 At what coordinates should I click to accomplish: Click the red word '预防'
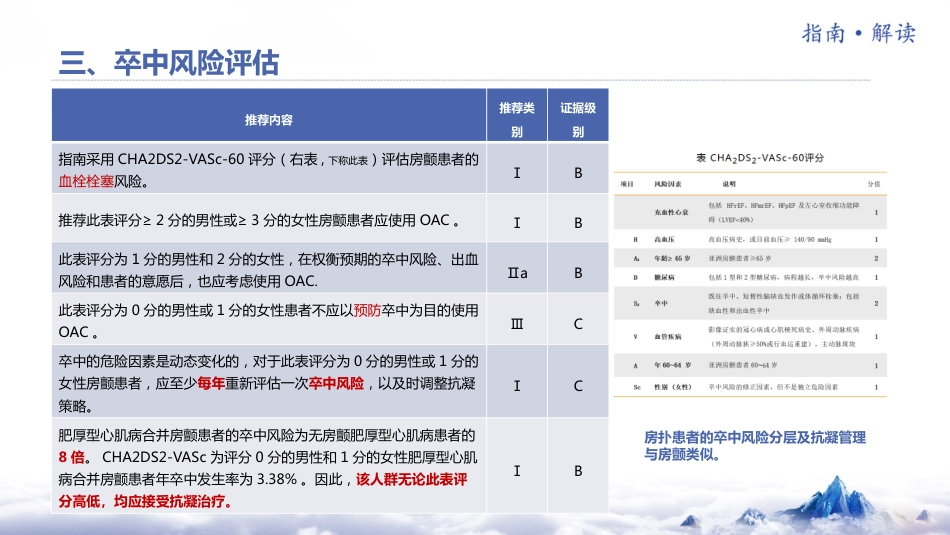(x=367, y=310)
